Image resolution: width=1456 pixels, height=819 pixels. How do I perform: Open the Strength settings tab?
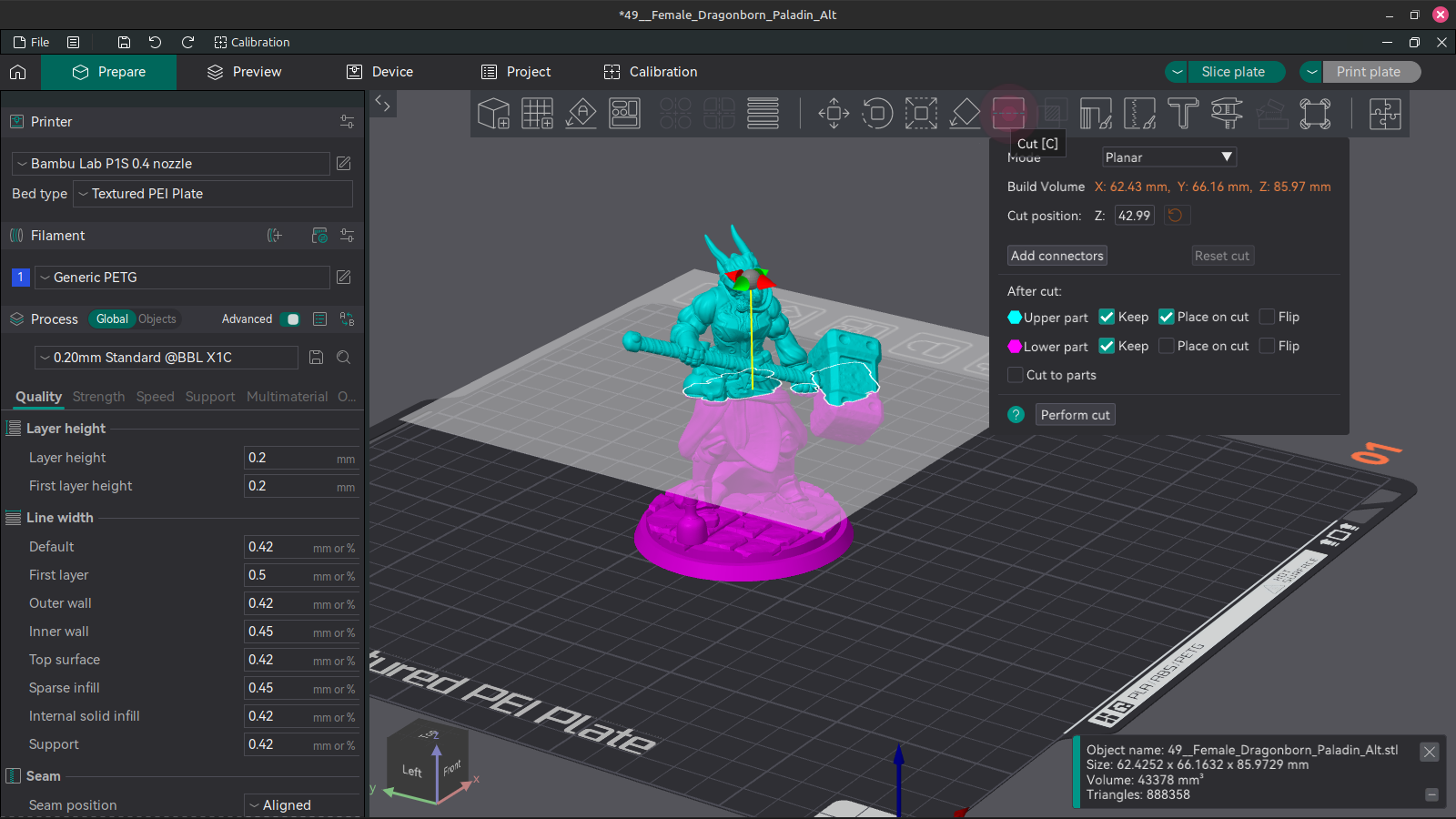(98, 397)
